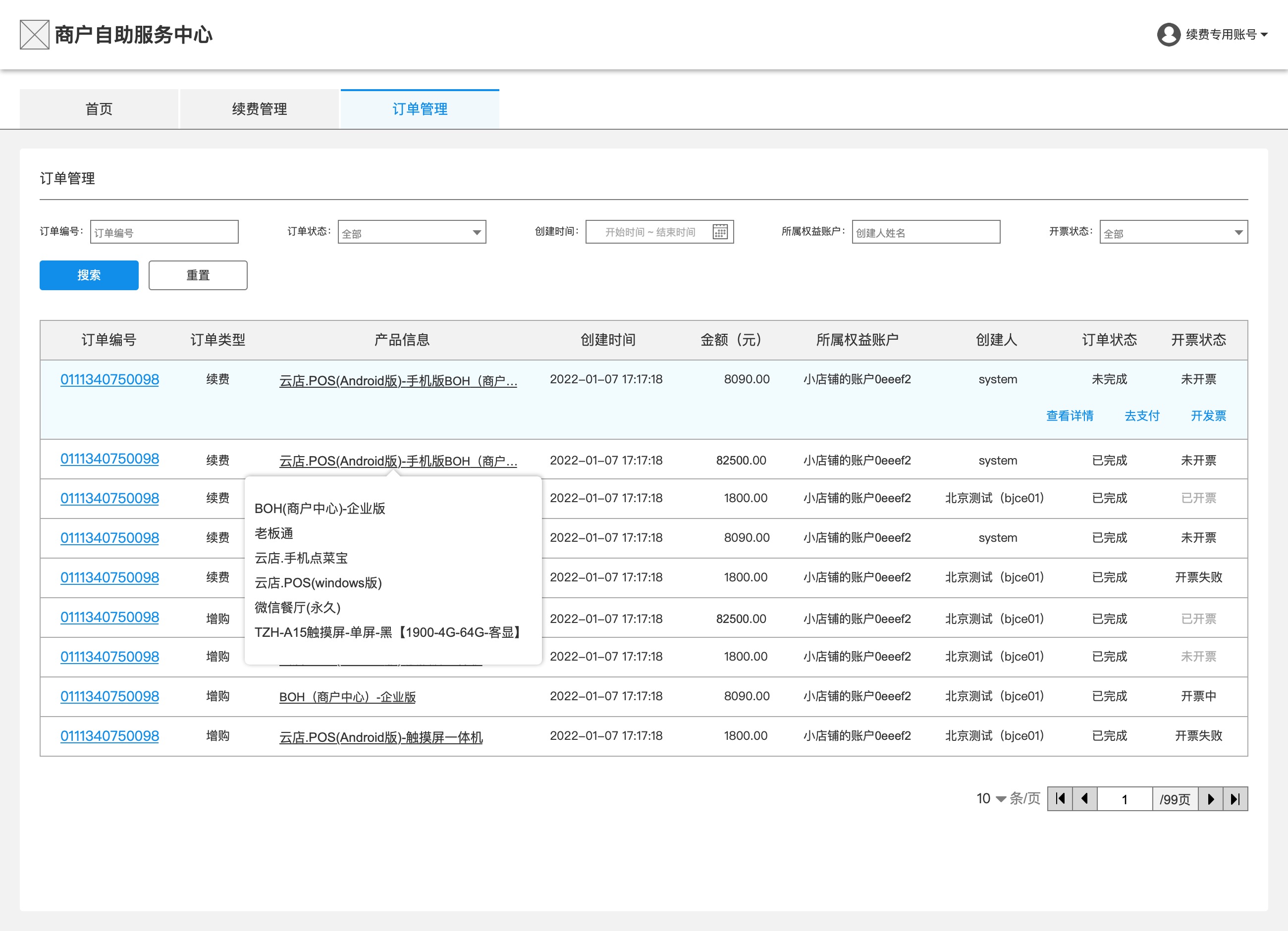The width and height of the screenshot is (1288, 931).
Task: Click BOH(商户中心)-企业版 in the popup
Action: pyautogui.click(x=320, y=508)
